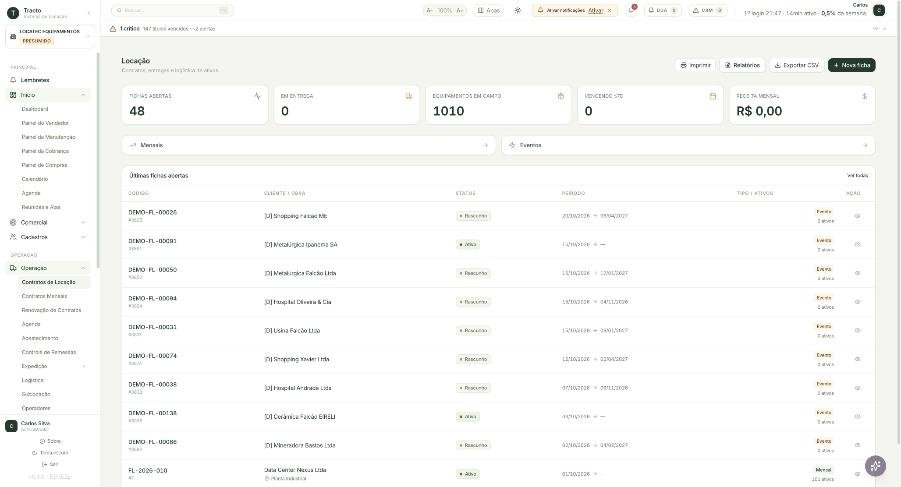
Task: Click FL-2026-010 code cell
Action: (x=148, y=470)
